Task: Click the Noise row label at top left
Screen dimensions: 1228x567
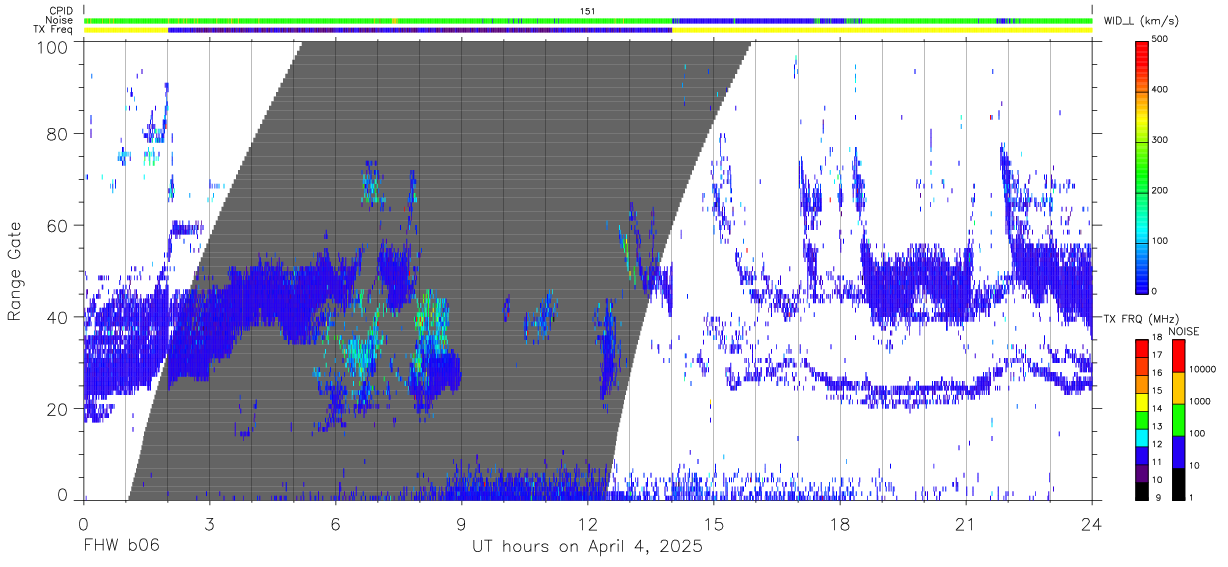Action: (x=60, y=20)
